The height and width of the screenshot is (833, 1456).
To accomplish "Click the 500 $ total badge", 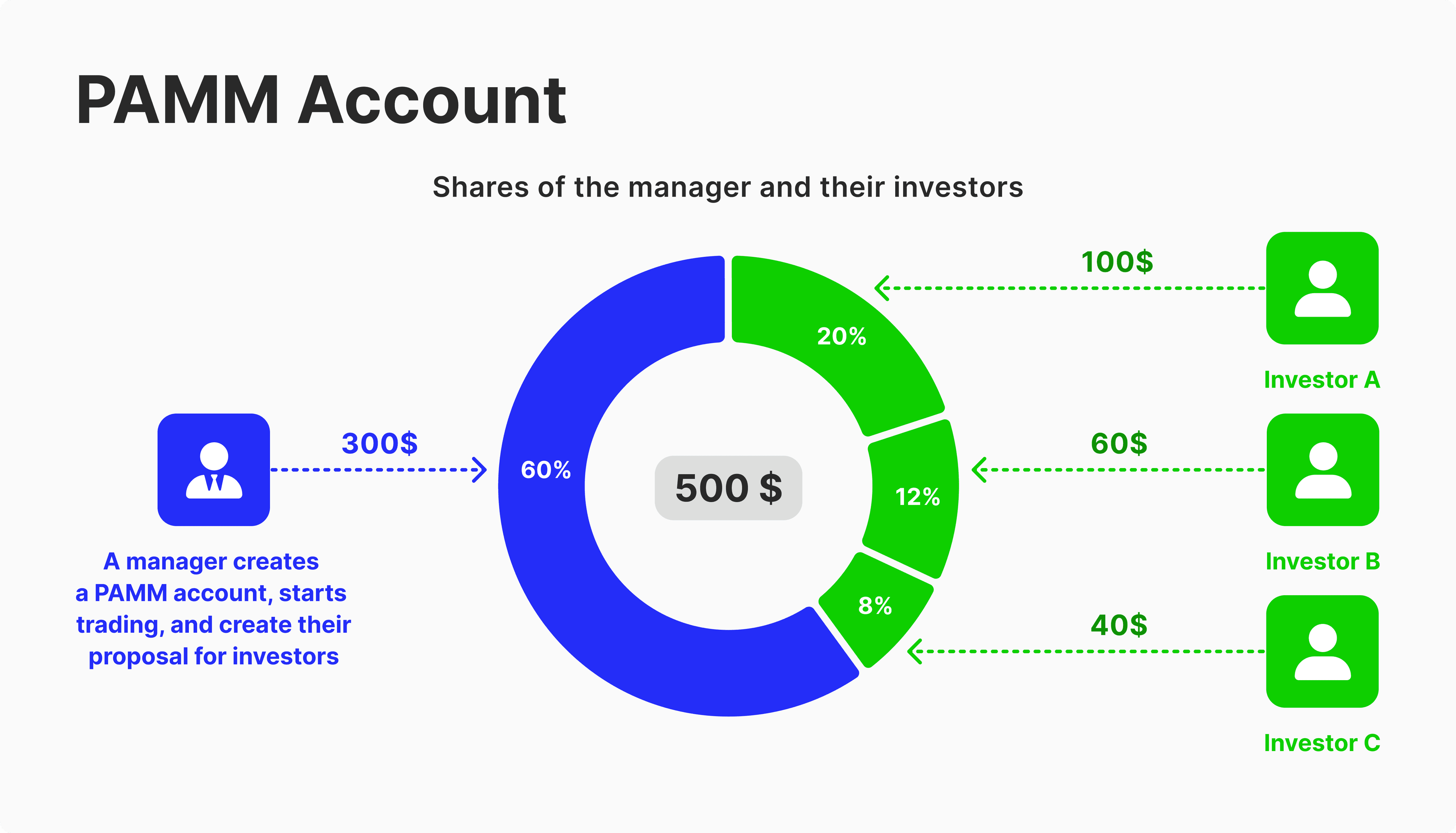I will tap(728, 488).
